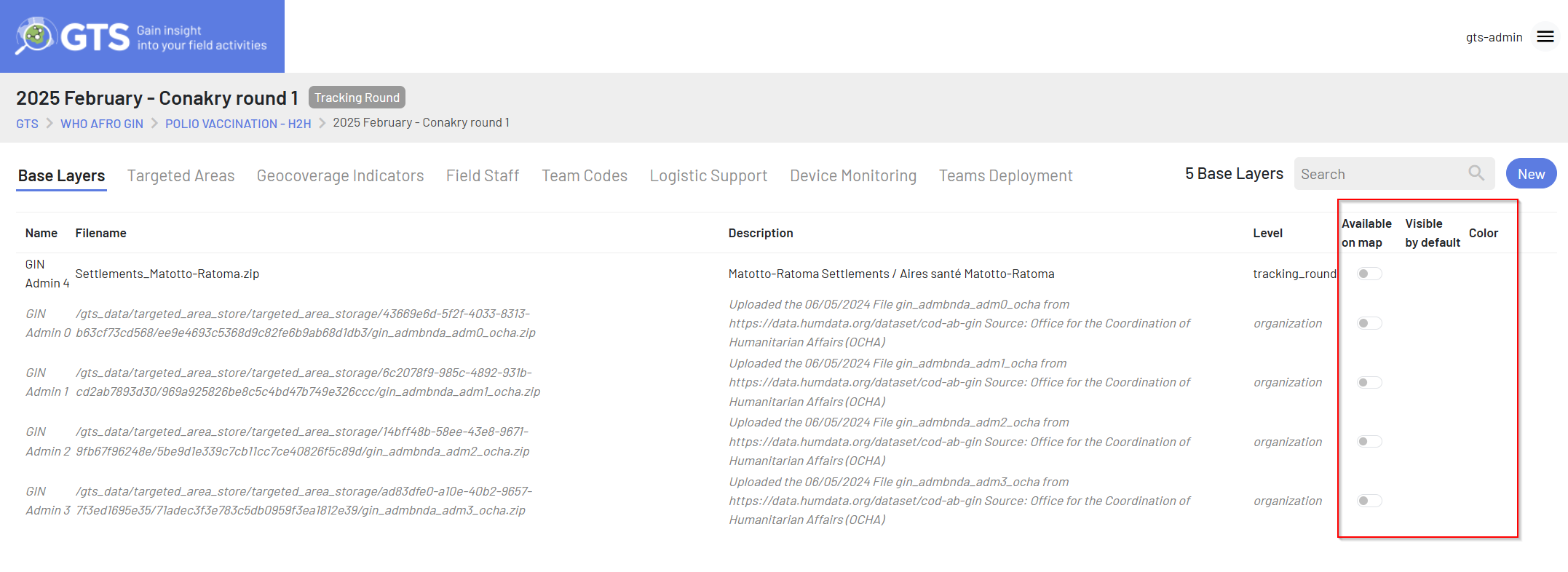Click the 2025 February - Conakry round 1 heading
This screenshot has height=572, width=1568.
[x=157, y=98]
